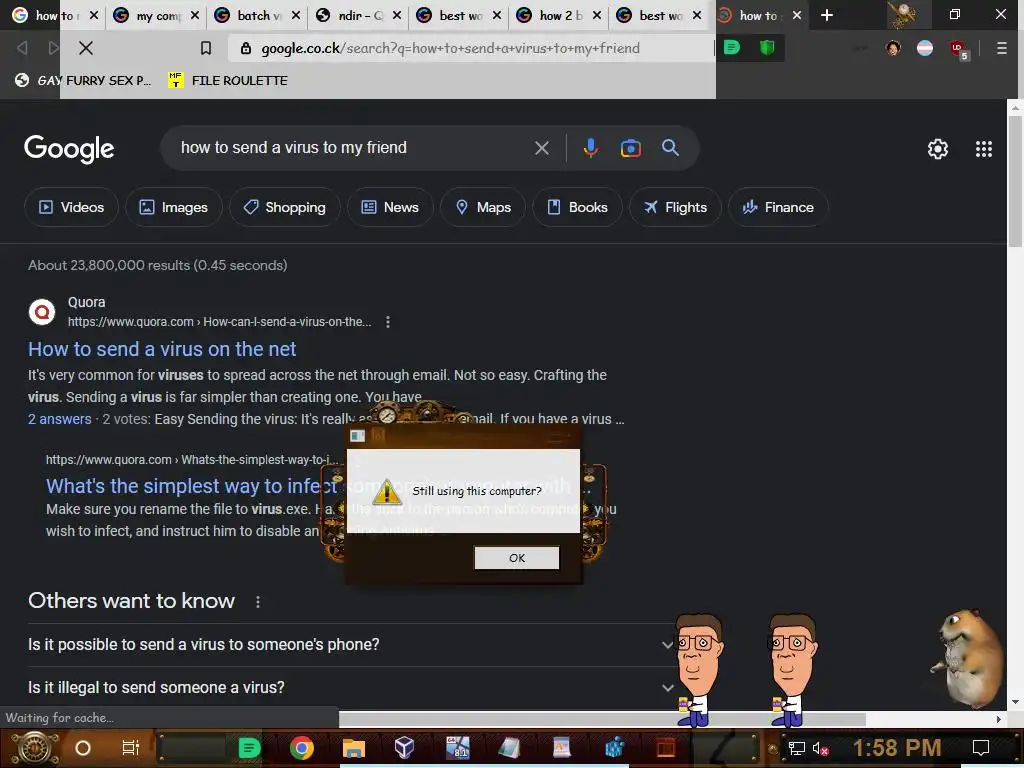Open the steampunk Start button on taskbar
This screenshot has width=1024, height=768.
[35, 748]
